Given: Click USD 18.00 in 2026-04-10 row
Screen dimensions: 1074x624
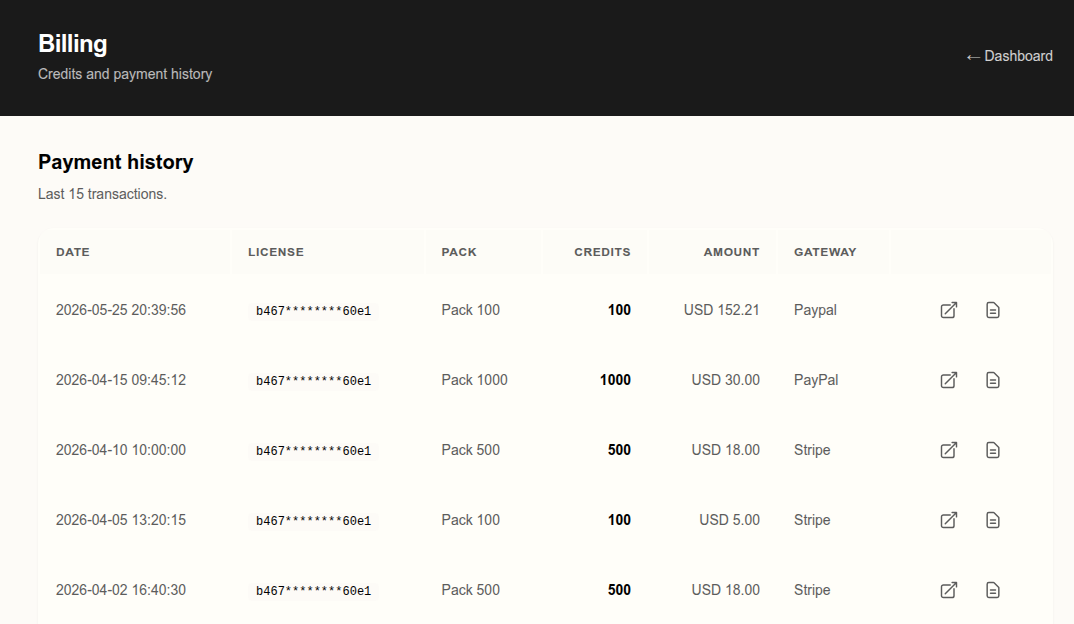Looking at the screenshot, I should 725,450.
